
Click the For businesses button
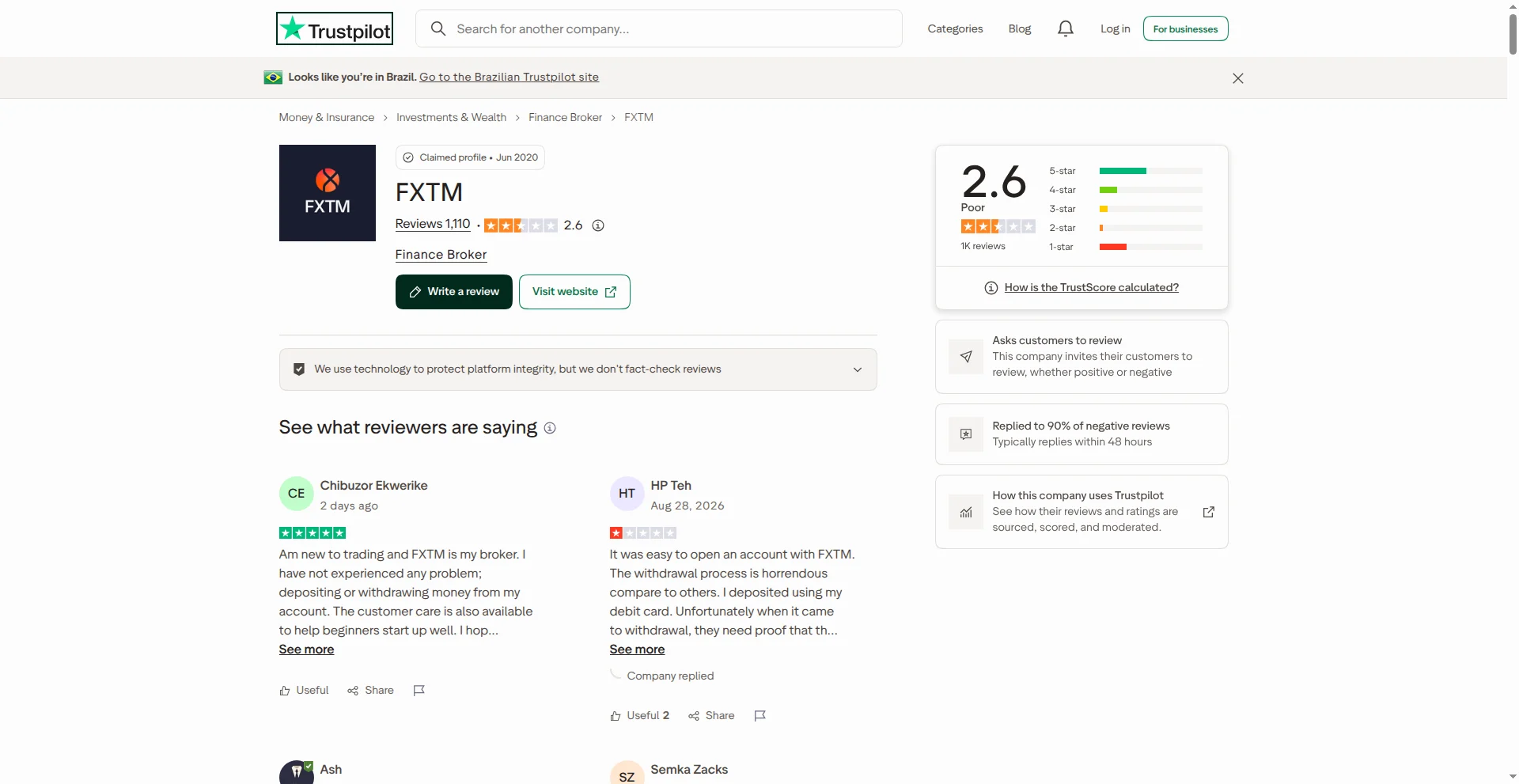point(1186,28)
